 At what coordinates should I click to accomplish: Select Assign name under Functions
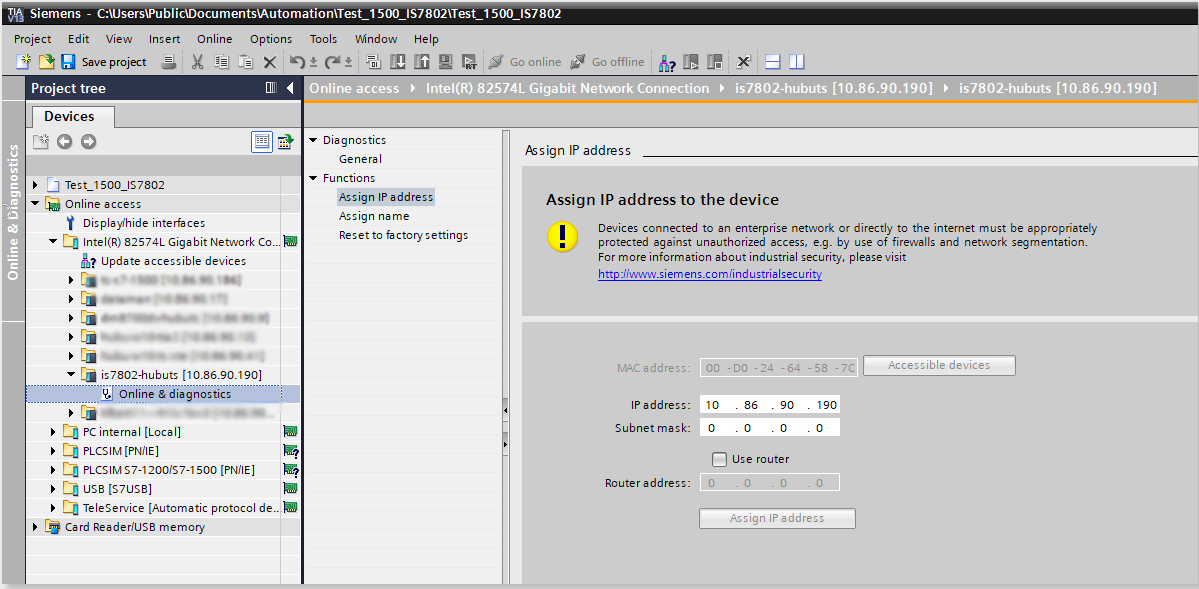tap(373, 215)
